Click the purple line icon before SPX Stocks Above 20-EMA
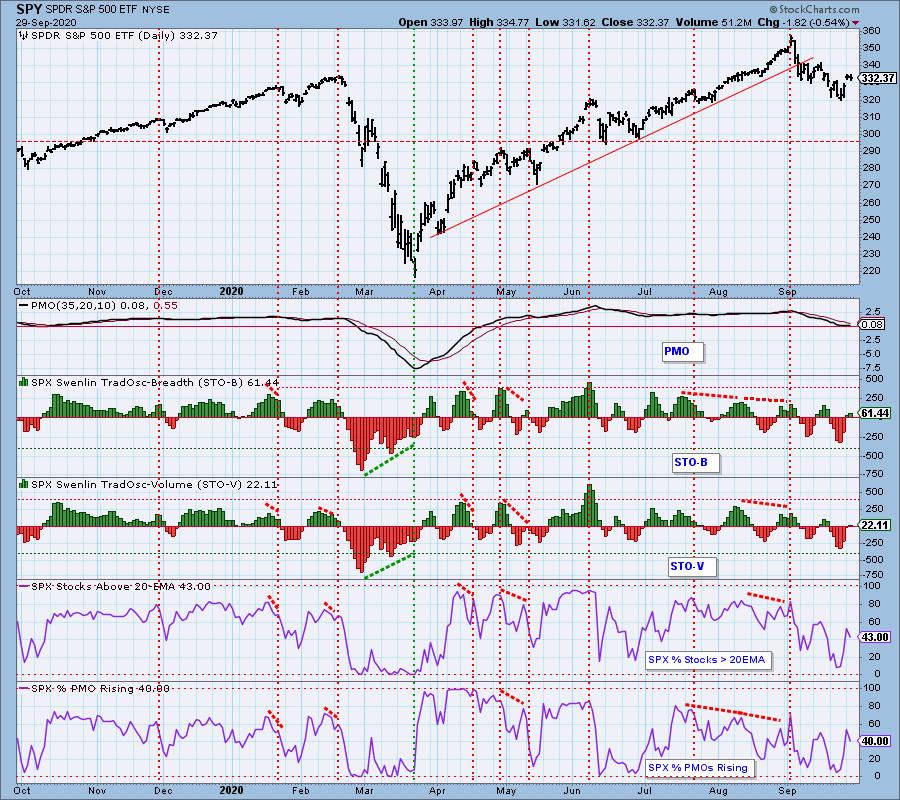The image size is (900, 800). pyautogui.click(x=24, y=587)
